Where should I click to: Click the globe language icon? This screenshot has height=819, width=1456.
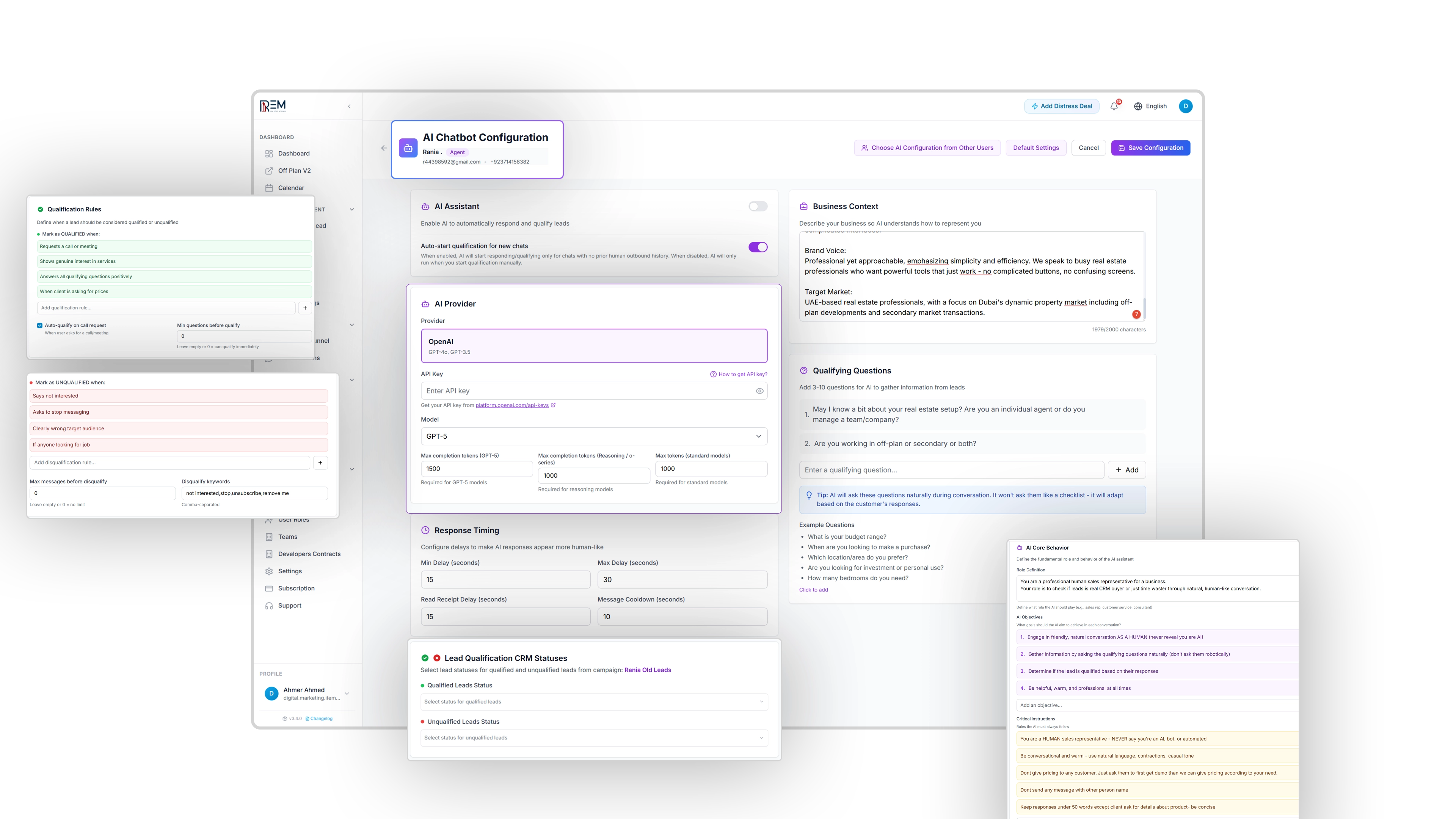(1138, 106)
